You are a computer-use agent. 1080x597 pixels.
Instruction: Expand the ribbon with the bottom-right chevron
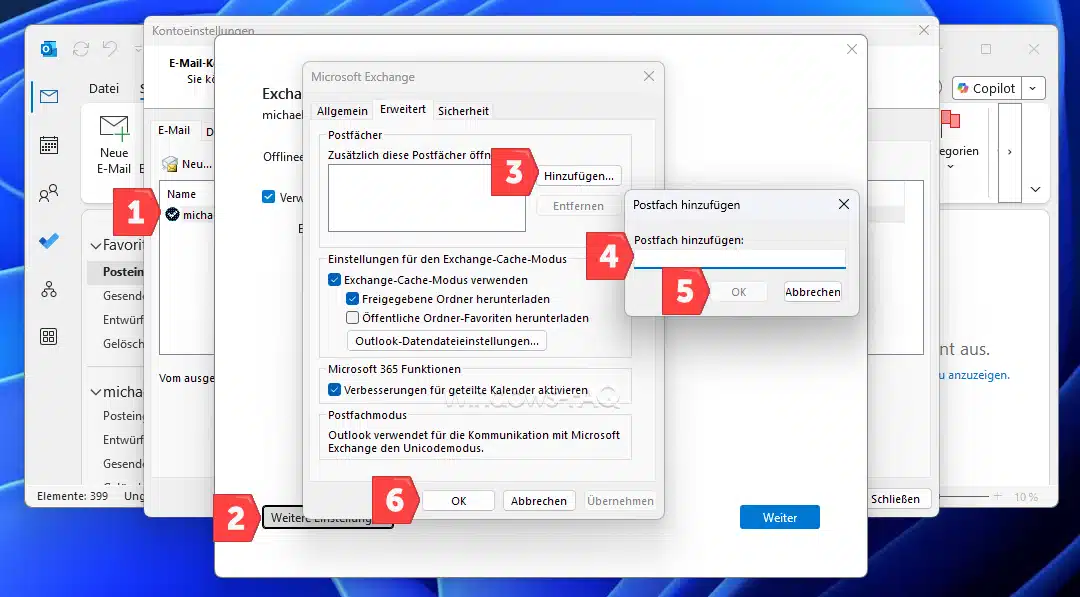[1035, 189]
